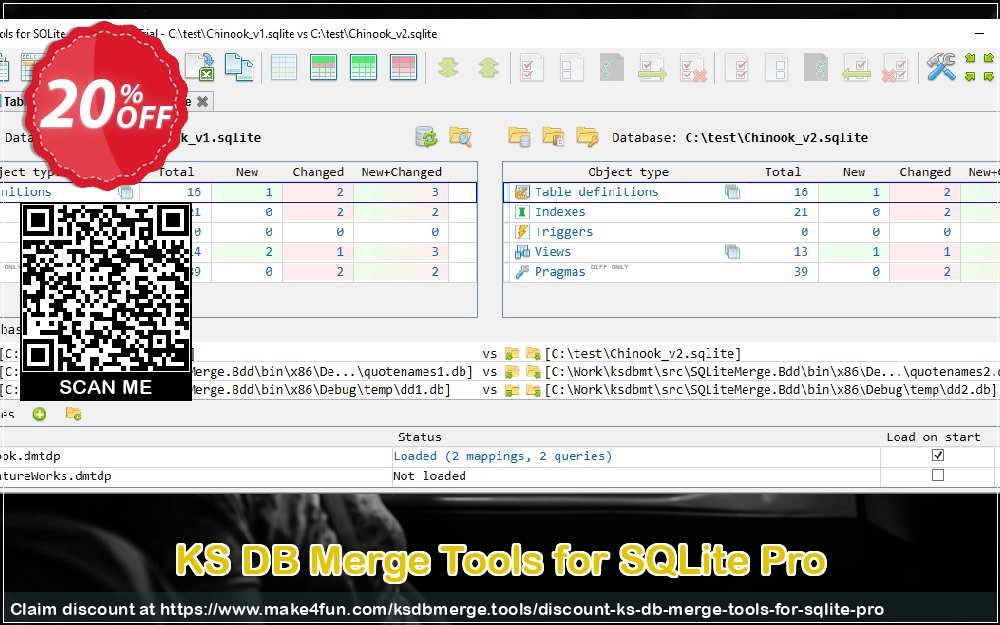Open Indexes in the right panel
Viewport: 1000px width, 625px height.
coord(560,212)
